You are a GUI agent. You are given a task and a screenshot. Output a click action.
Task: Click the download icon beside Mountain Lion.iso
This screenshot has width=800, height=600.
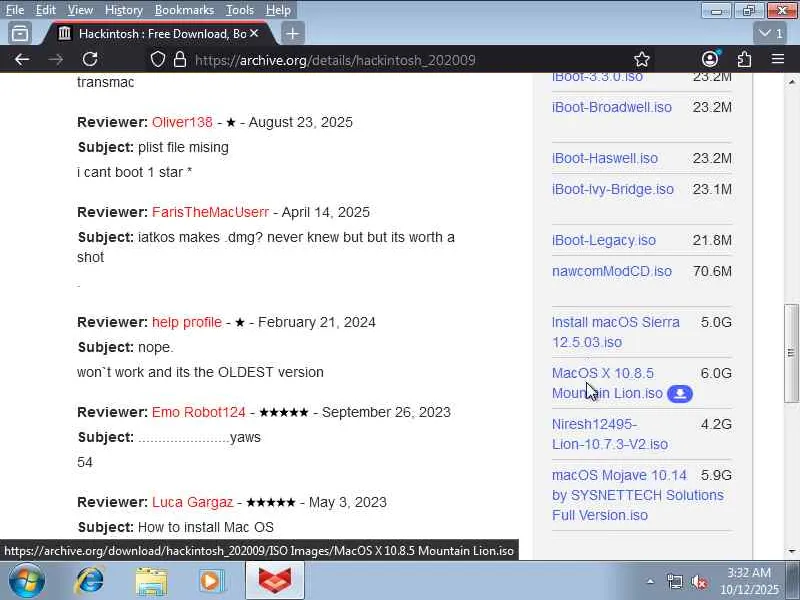click(x=680, y=394)
